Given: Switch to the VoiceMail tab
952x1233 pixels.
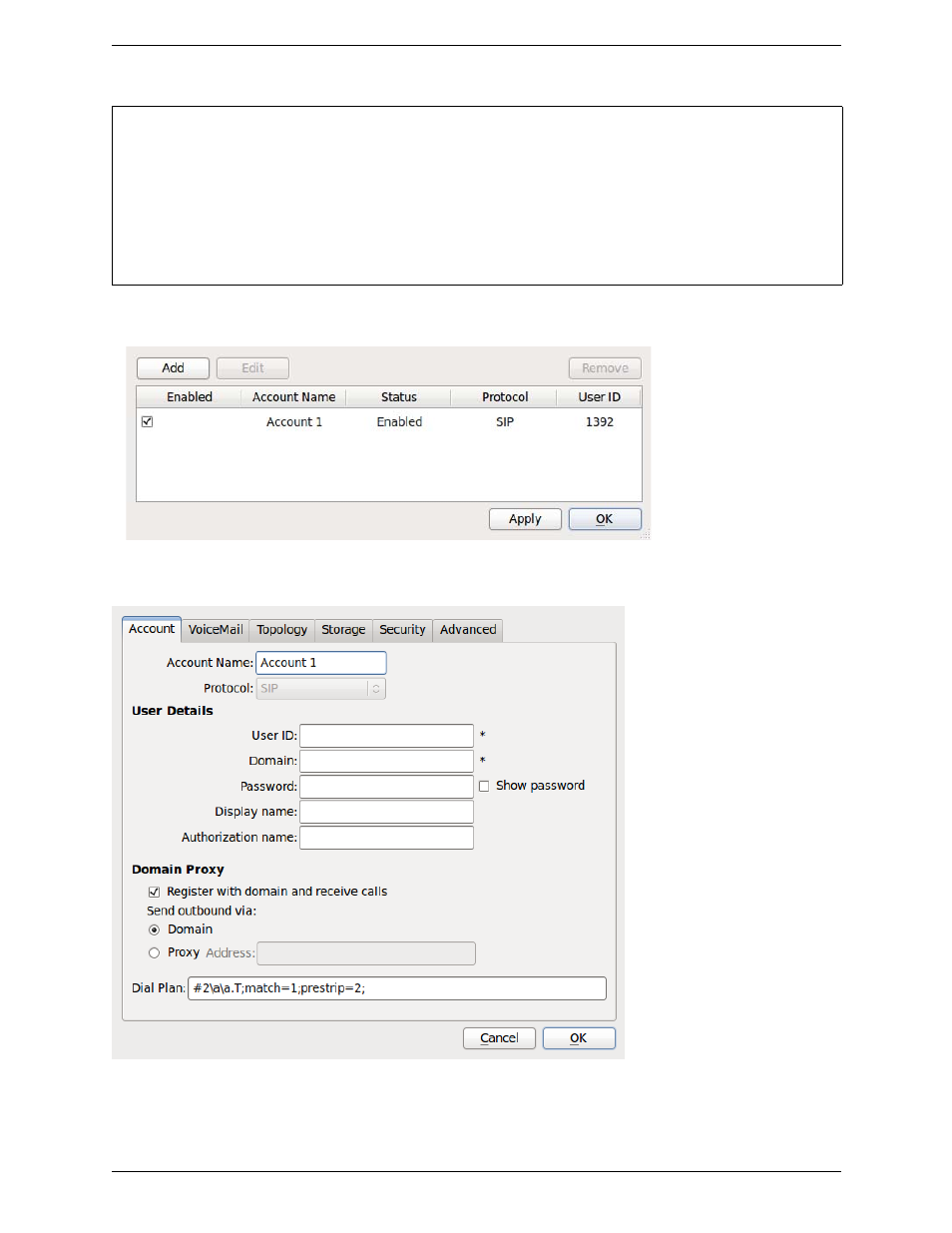Looking at the screenshot, I should (x=216, y=630).
